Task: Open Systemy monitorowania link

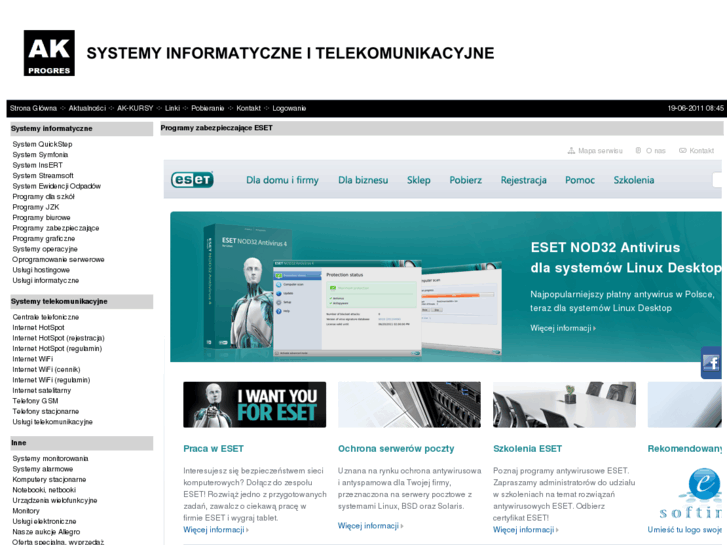Action: [50, 459]
